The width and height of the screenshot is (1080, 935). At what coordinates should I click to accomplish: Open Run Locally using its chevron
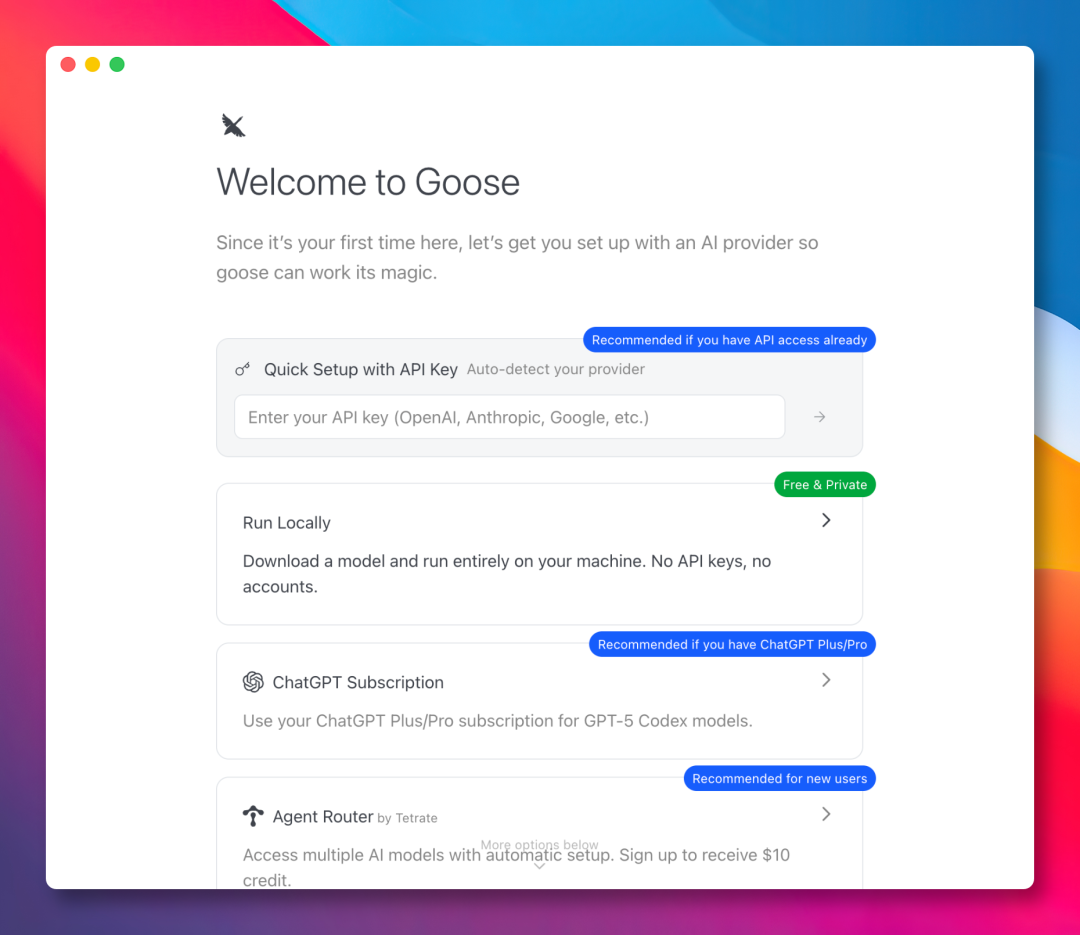[x=826, y=520]
